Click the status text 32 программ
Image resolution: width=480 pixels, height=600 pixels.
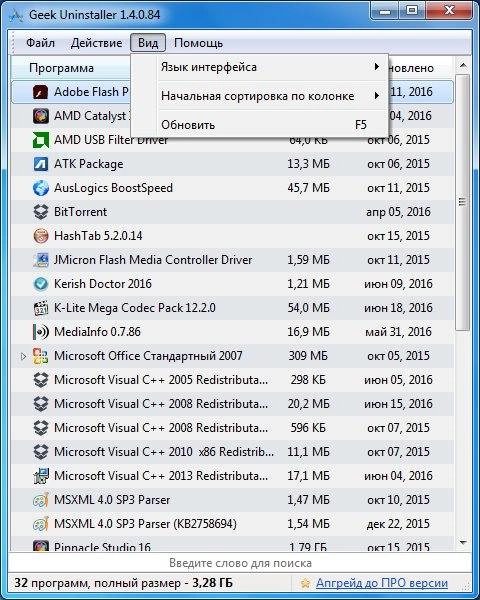pos(50,583)
